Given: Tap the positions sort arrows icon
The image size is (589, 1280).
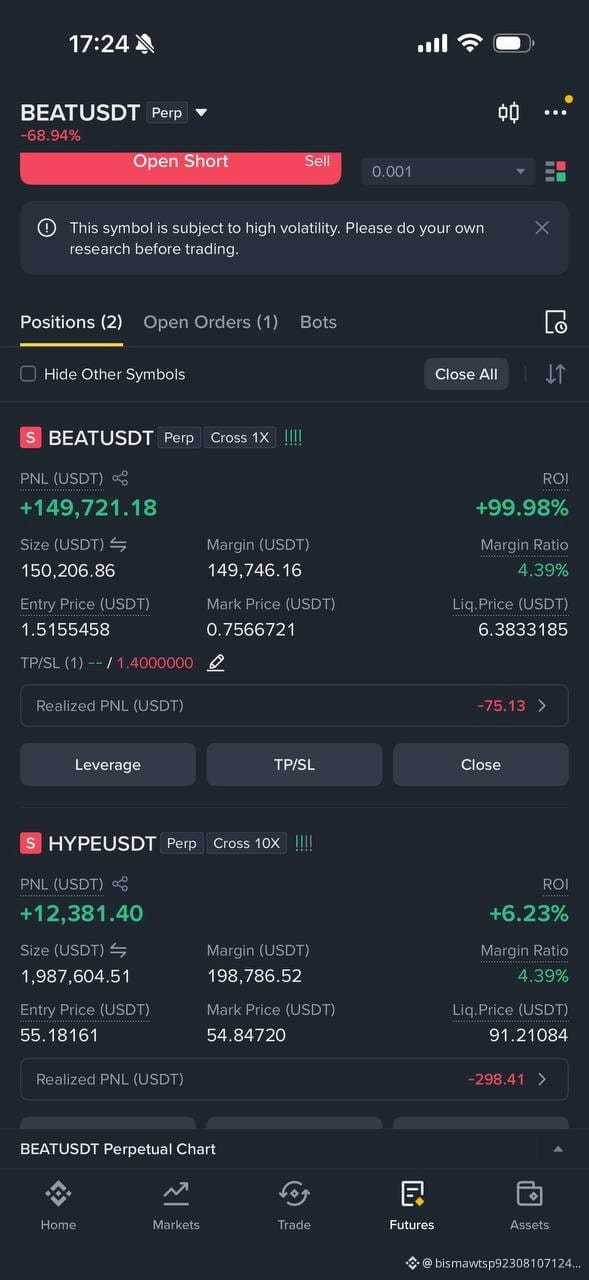Looking at the screenshot, I should click(x=555, y=374).
